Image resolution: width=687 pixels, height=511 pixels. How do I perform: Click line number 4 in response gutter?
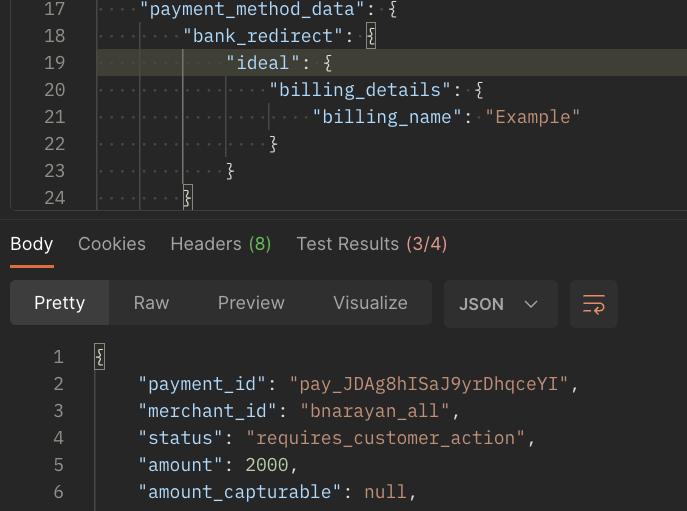(58, 438)
